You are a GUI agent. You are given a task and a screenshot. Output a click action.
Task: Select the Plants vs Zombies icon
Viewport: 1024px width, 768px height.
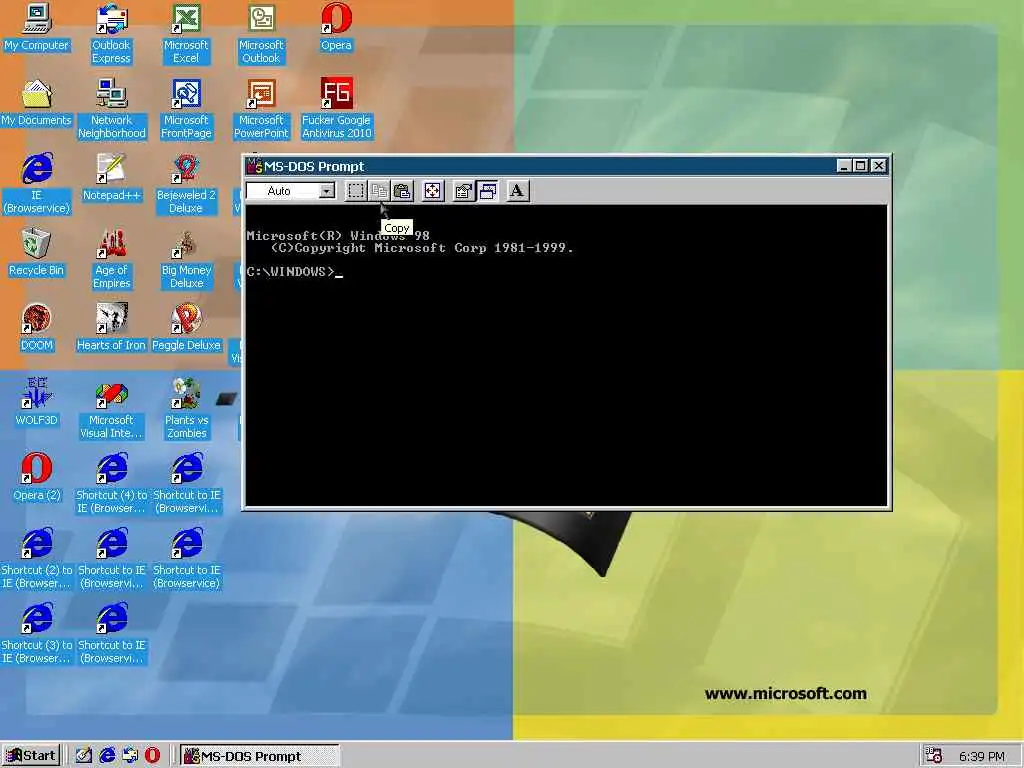[186, 409]
